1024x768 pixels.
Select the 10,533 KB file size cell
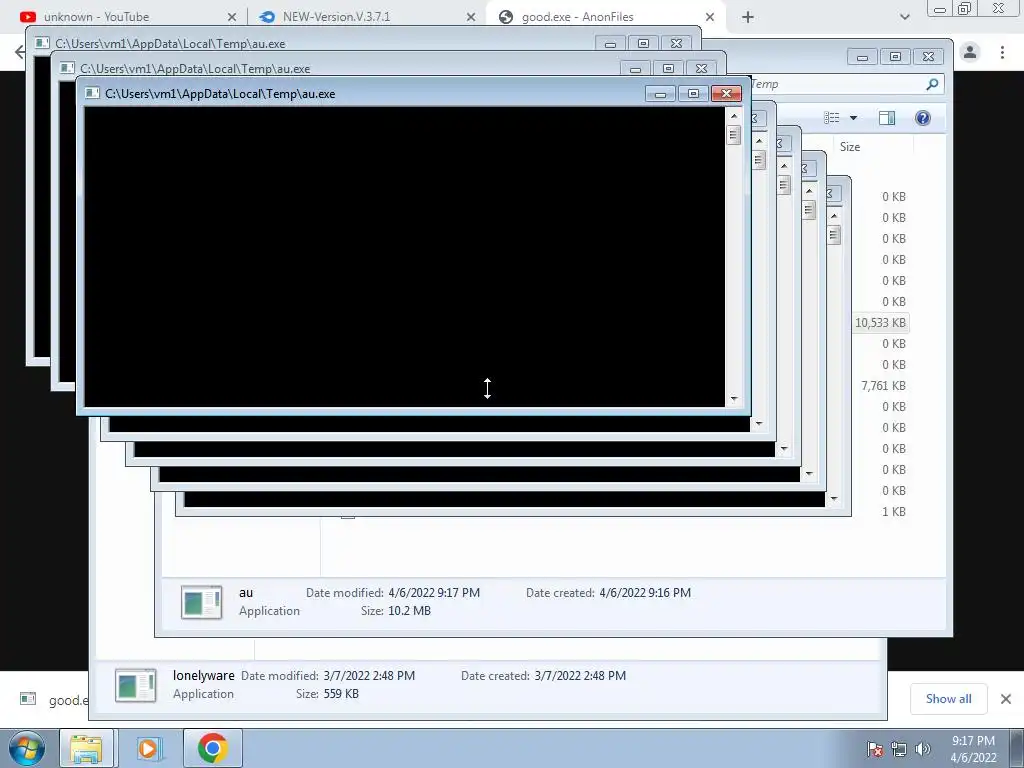tap(880, 323)
